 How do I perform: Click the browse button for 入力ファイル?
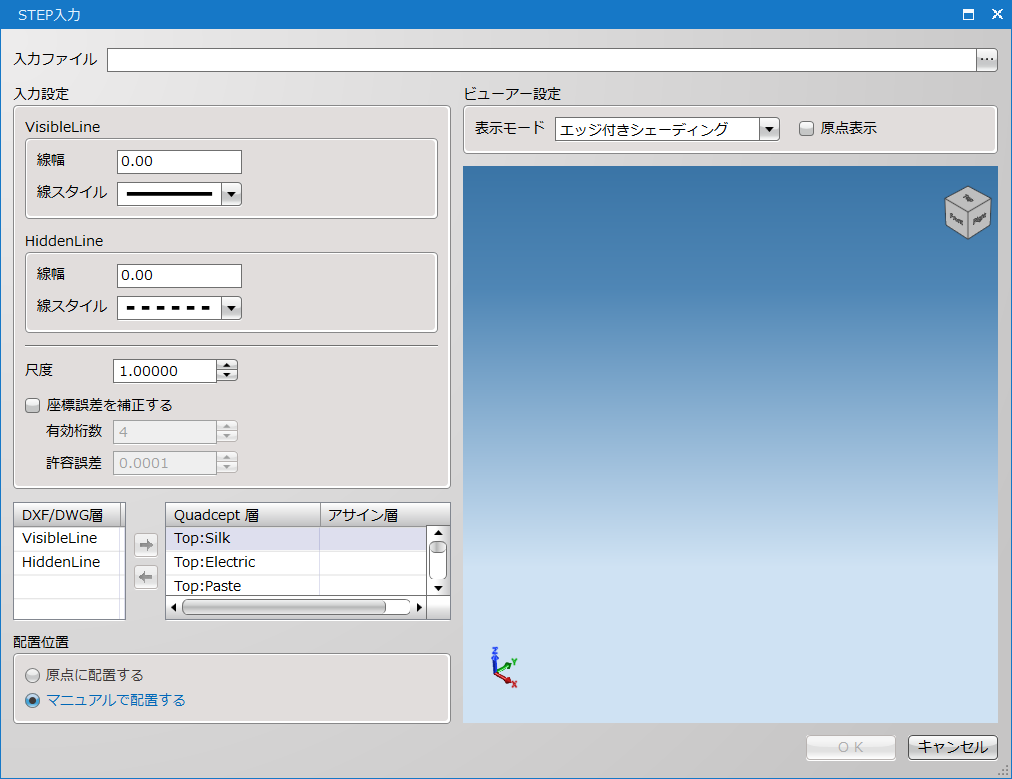(987, 60)
